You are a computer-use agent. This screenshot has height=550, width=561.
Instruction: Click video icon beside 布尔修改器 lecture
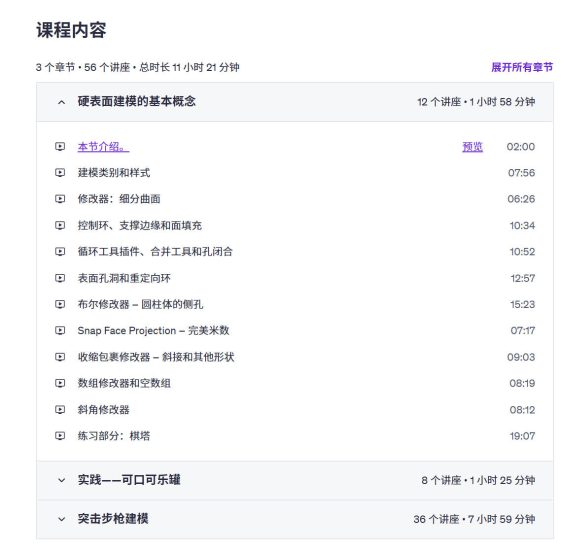coord(60,304)
